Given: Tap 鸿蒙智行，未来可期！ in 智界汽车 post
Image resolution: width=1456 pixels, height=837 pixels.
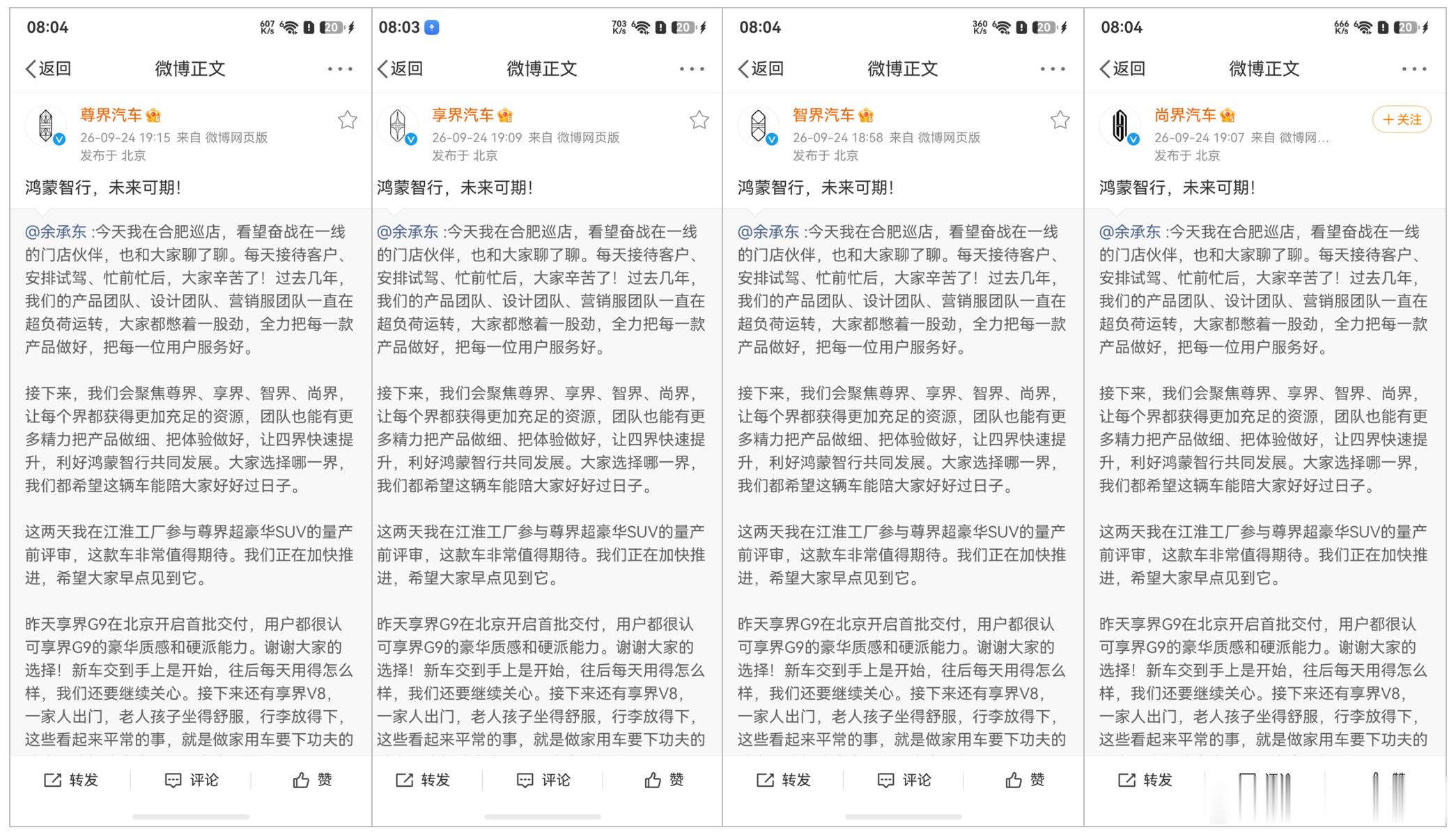Looking at the screenshot, I should (816, 187).
